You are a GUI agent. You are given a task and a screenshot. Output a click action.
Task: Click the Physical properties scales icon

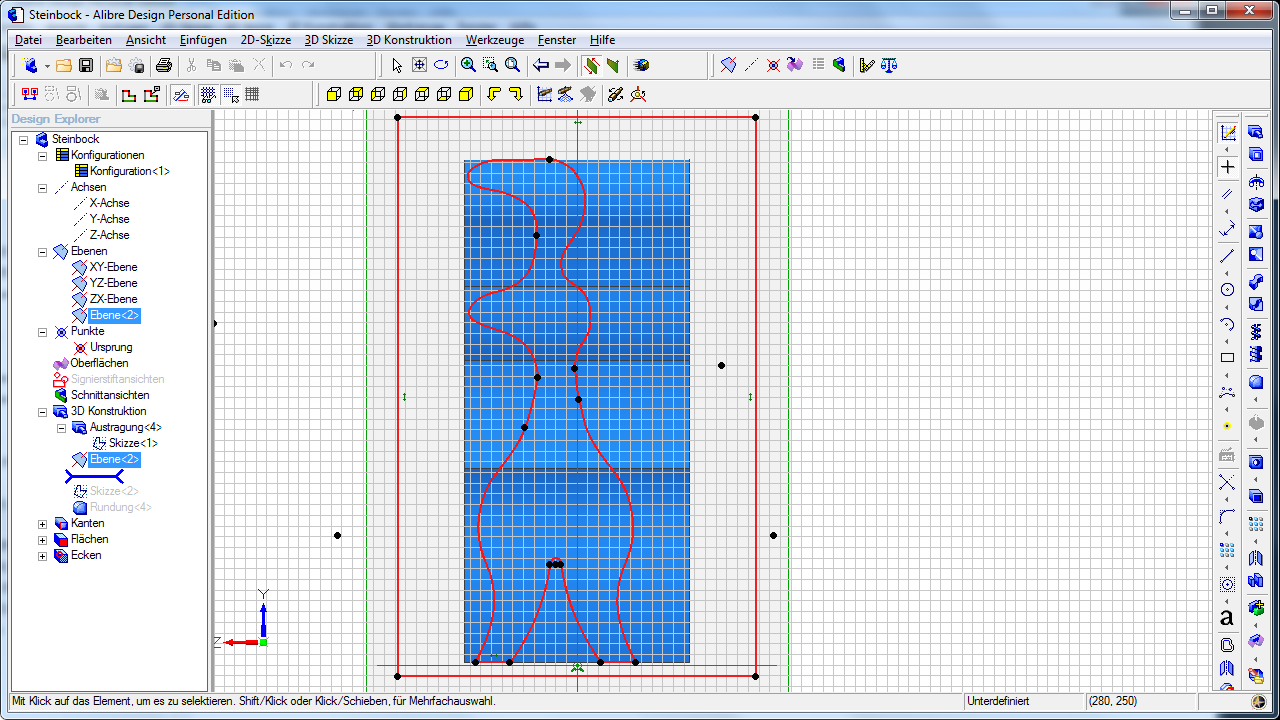pos(889,65)
